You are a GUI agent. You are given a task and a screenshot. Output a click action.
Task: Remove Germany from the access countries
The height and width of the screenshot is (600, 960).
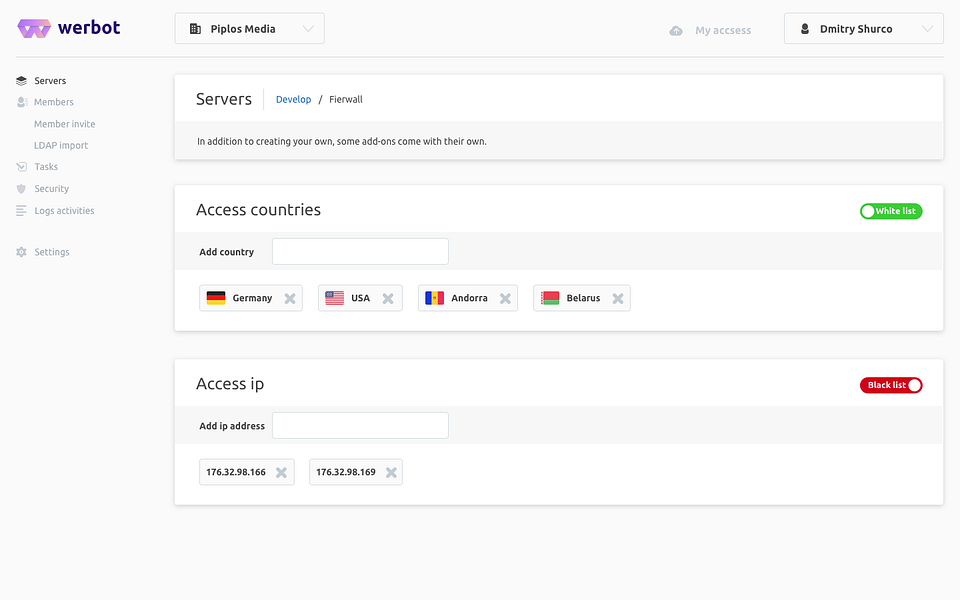click(290, 299)
